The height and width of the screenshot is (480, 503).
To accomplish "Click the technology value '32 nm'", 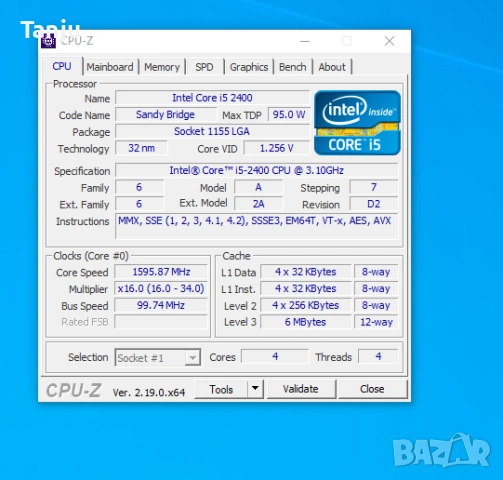I will tap(142, 148).
